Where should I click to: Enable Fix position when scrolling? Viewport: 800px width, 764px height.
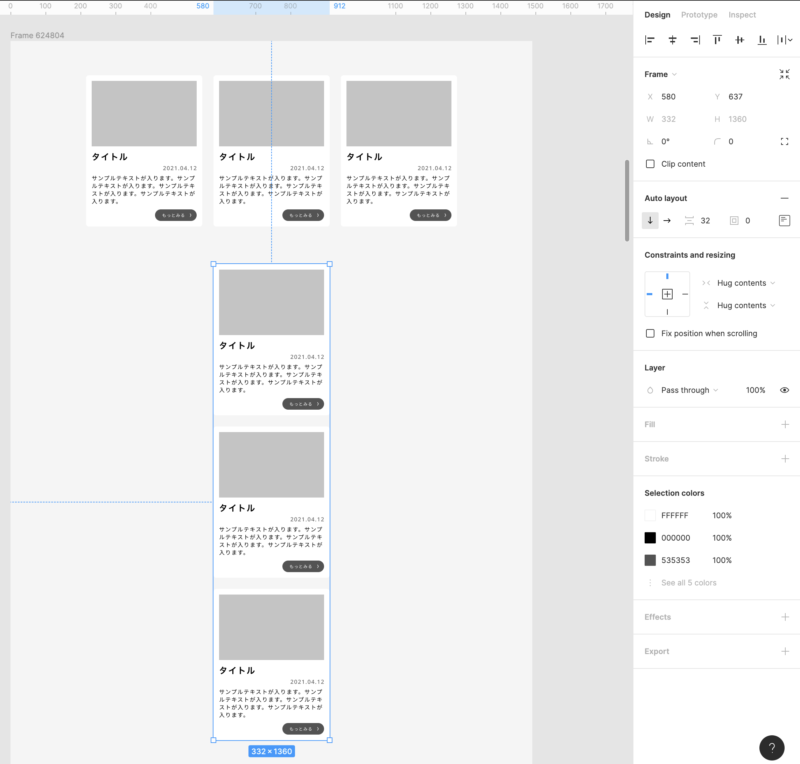[651, 333]
